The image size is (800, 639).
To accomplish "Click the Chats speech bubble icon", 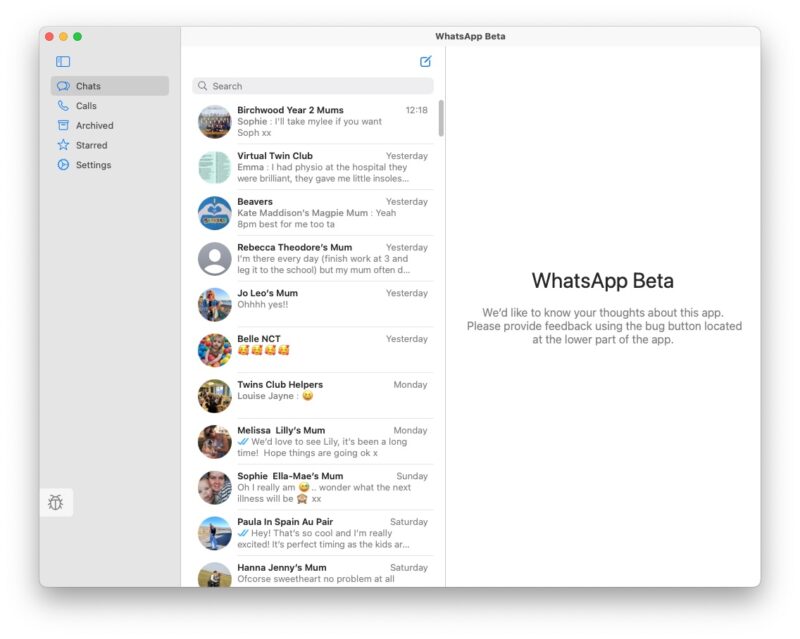I will [x=63, y=86].
